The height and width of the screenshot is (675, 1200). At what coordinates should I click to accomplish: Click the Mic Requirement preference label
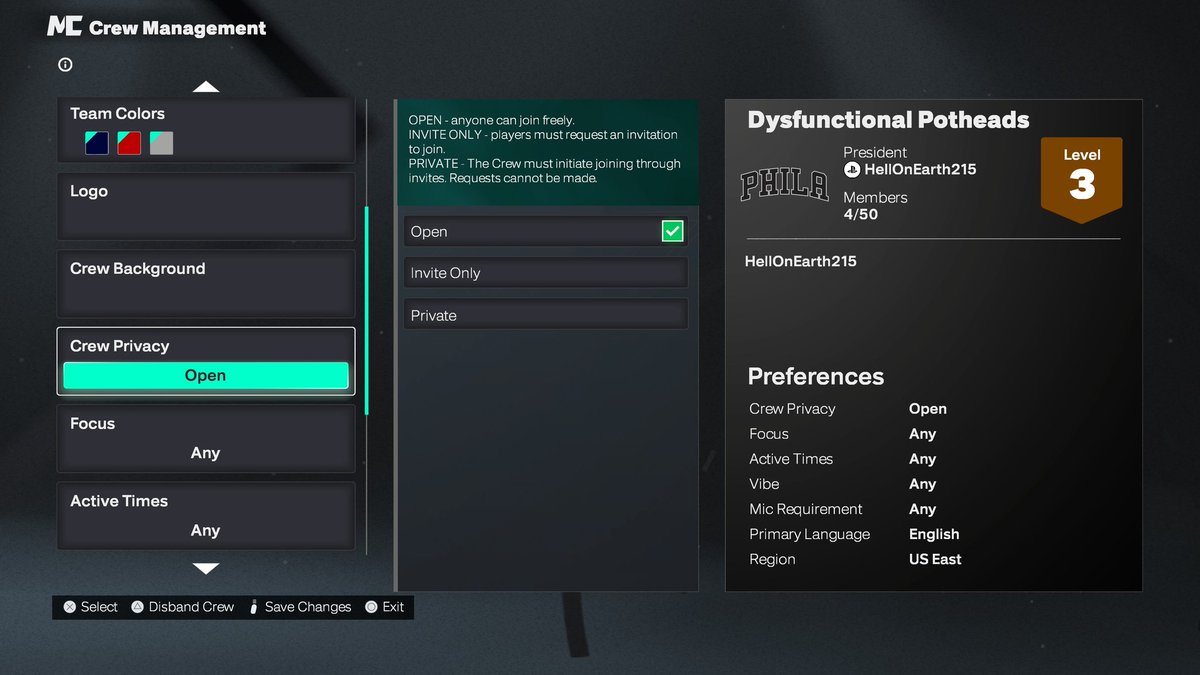pyautogui.click(x=806, y=509)
